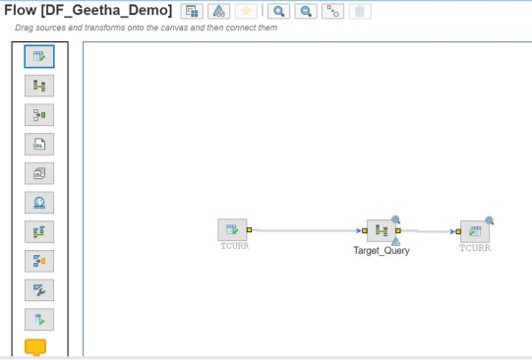This screenshot has height=360, width=532.
Task: Click the TCURR label below the right target node
Action: tap(475, 248)
